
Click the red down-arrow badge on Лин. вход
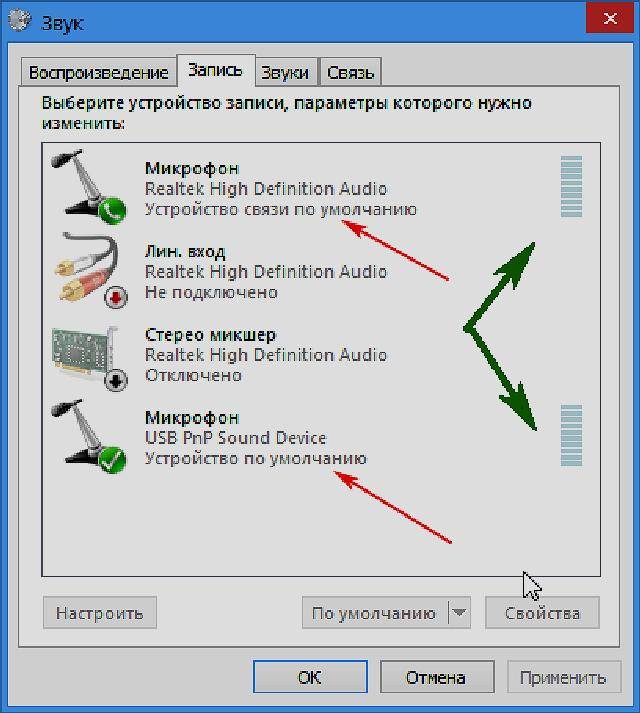(x=116, y=297)
